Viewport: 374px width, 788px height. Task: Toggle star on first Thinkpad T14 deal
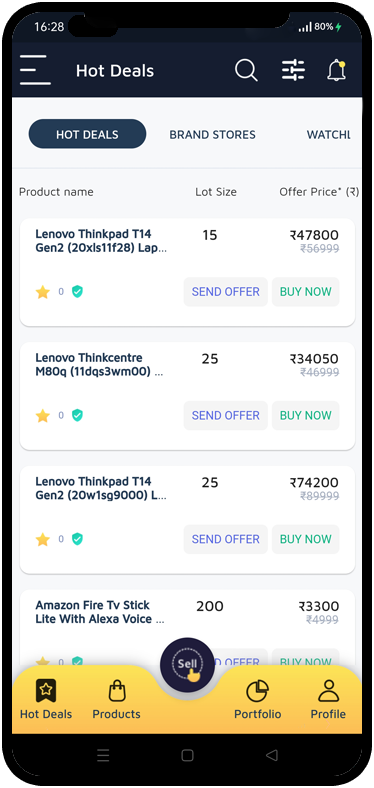pos(43,292)
